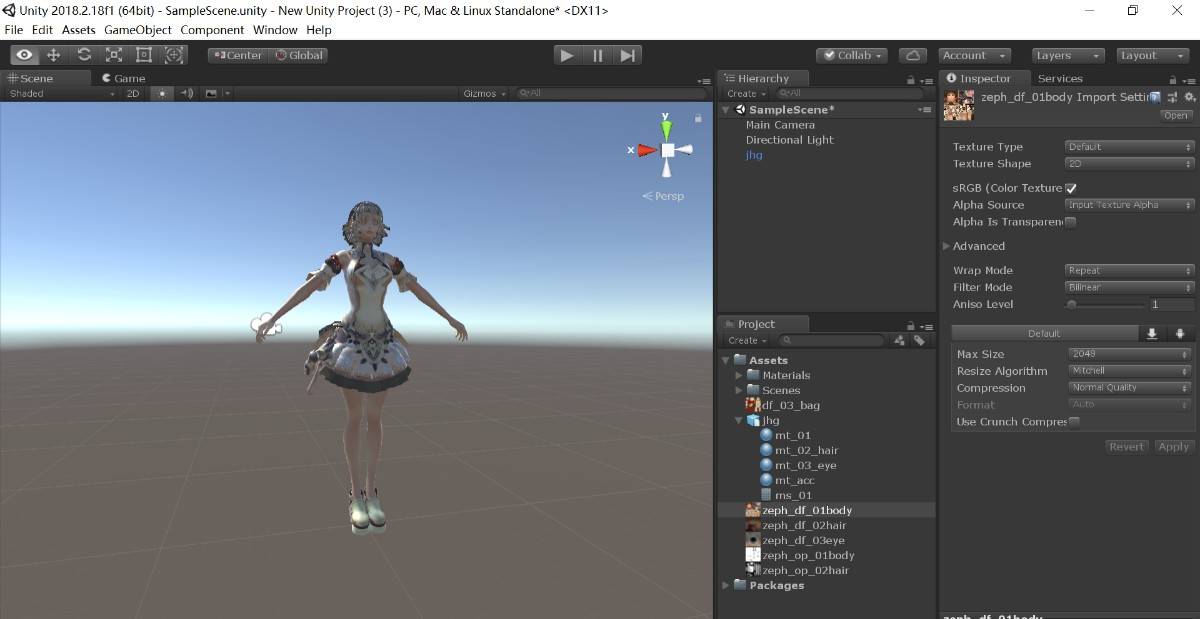This screenshot has width=1200, height=619.
Task: Toggle the Hierarchy panel lock
Action: click(910, 79)
